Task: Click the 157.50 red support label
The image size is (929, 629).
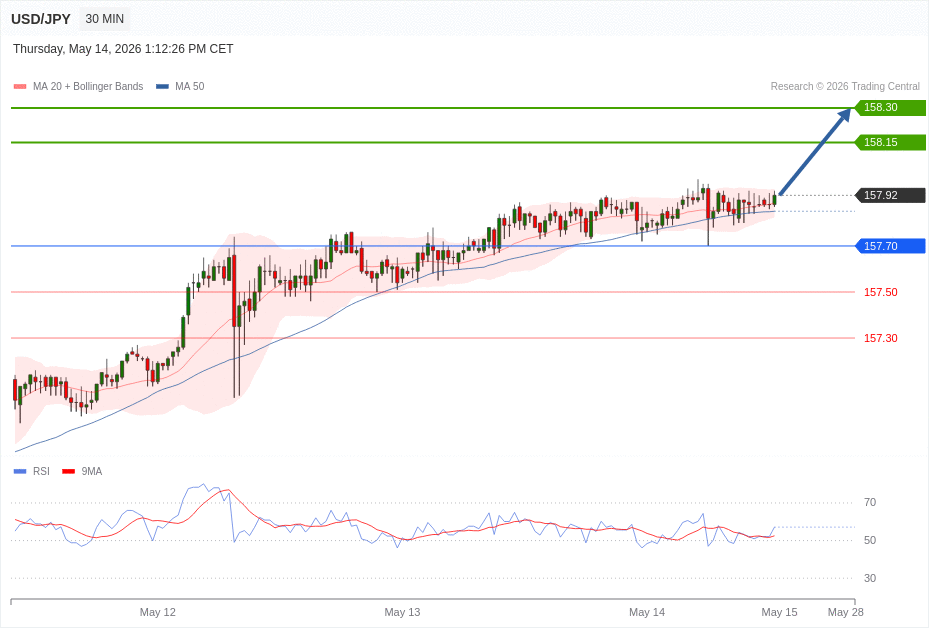Action: 880,292
